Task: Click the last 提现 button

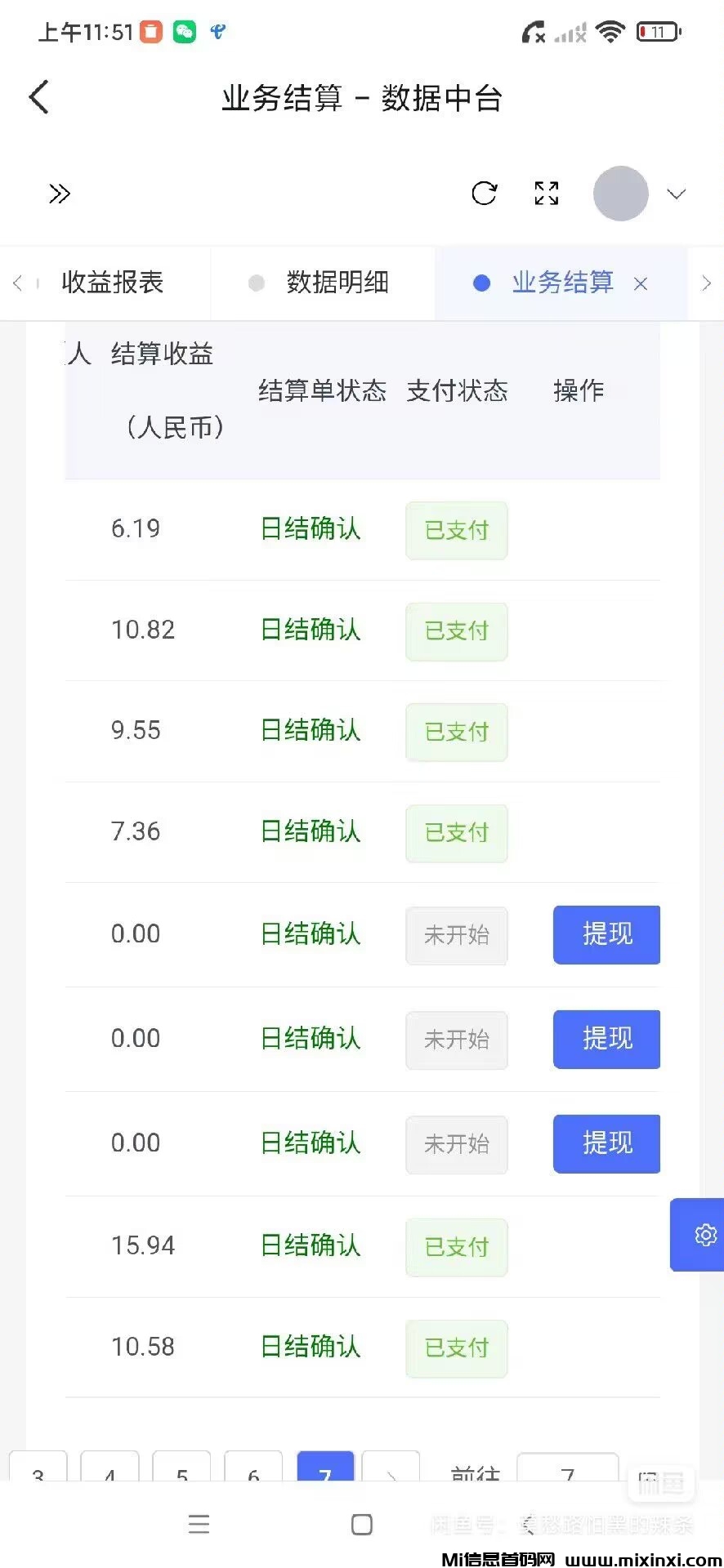Action: 606,1143
